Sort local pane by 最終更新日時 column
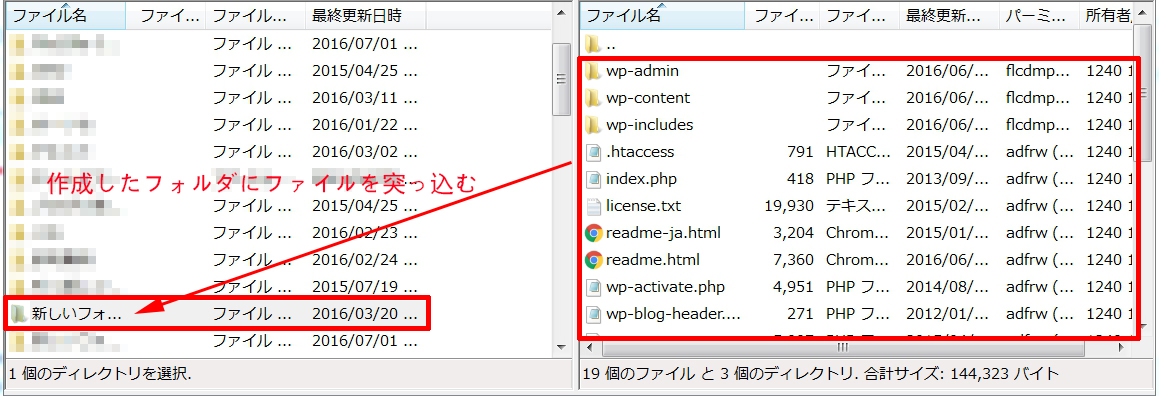The width and height of the screenshot is (1159, 396). click(x=366, y=16)
